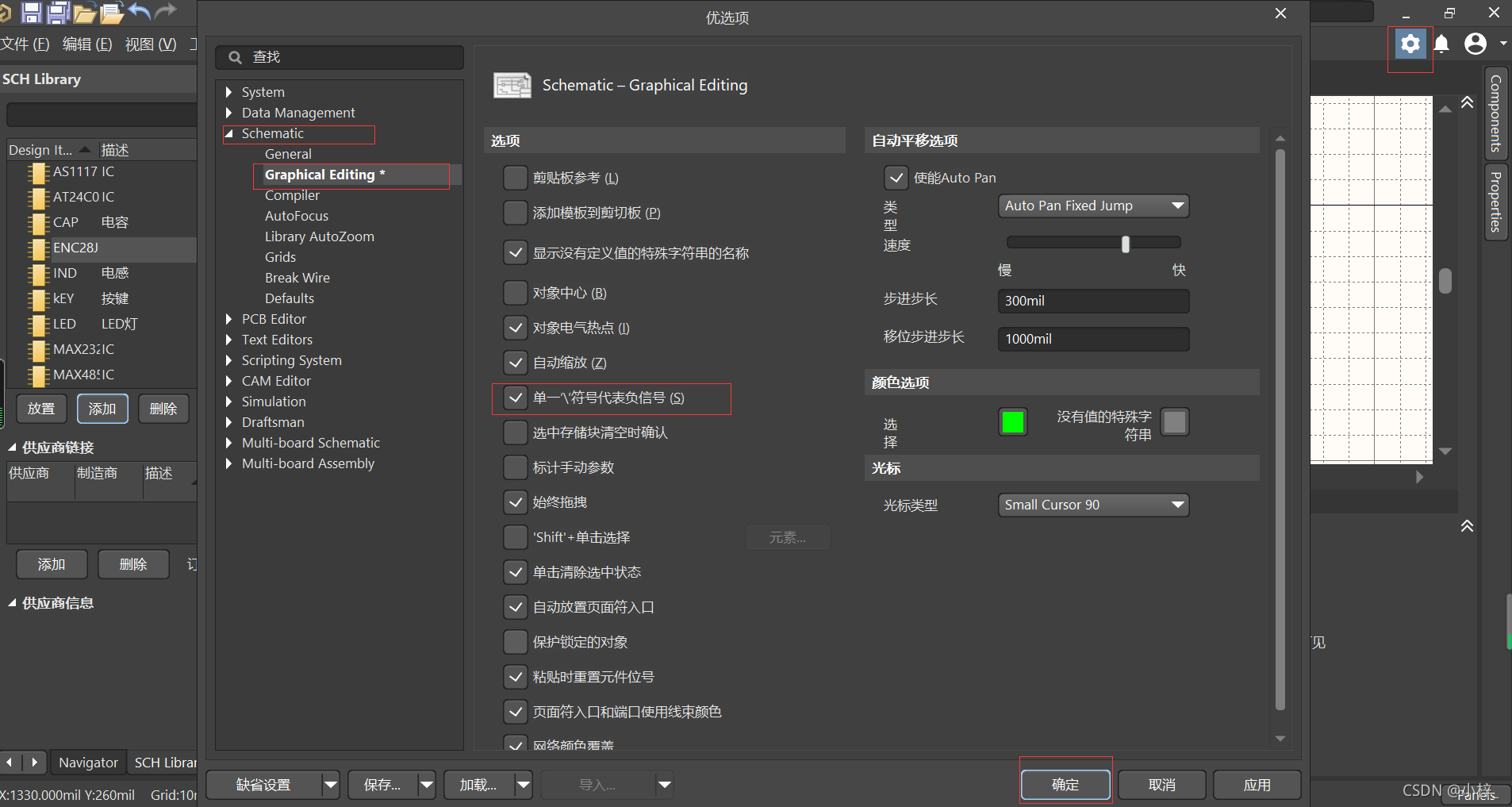Open the 缺省设置 dropdown arrow
The height and width of the screenshot is (807, 1512).
coord(331,785)
